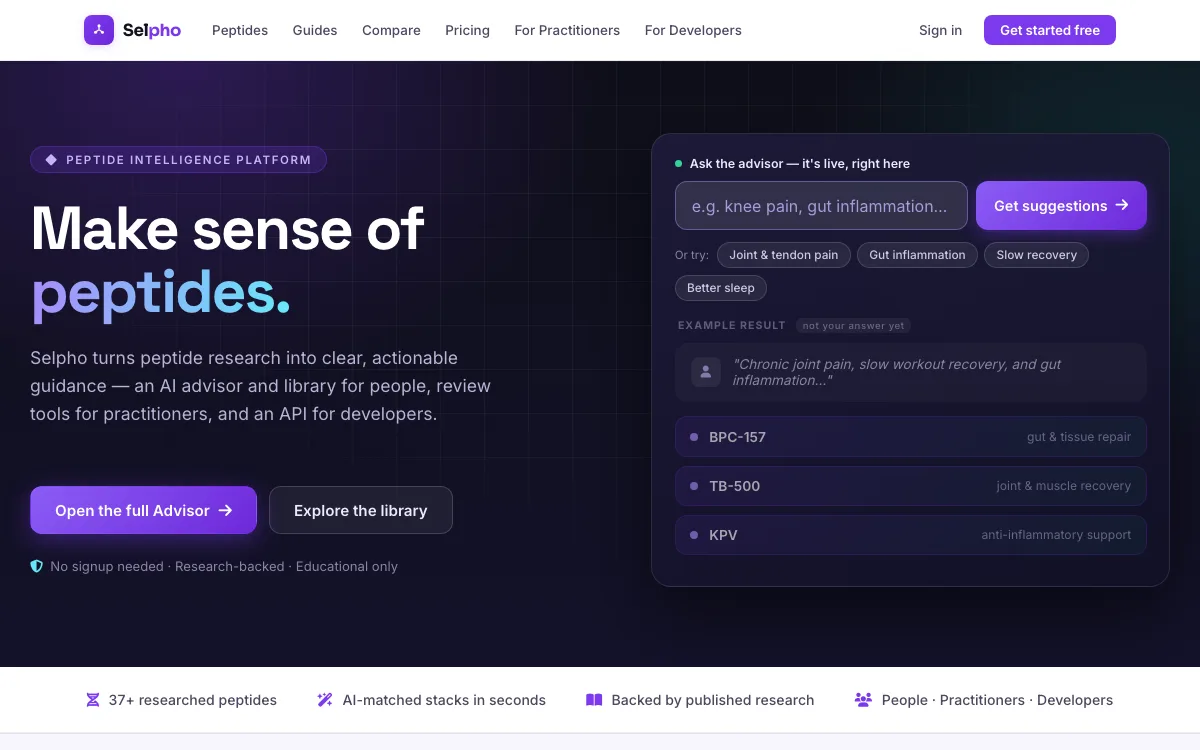Click the purple dot beside KPV

click(x=694, y=535)
